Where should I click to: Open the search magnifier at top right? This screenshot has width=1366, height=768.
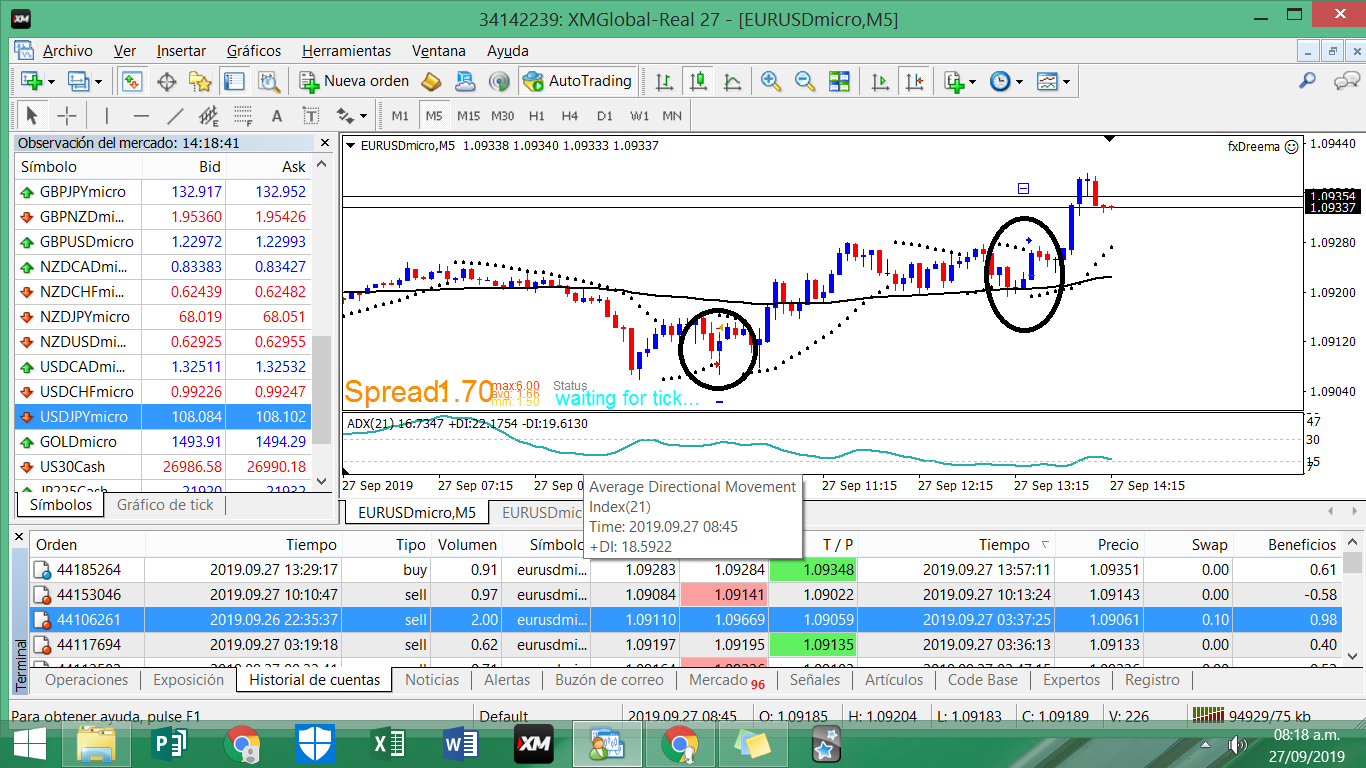click(1307, 81)
